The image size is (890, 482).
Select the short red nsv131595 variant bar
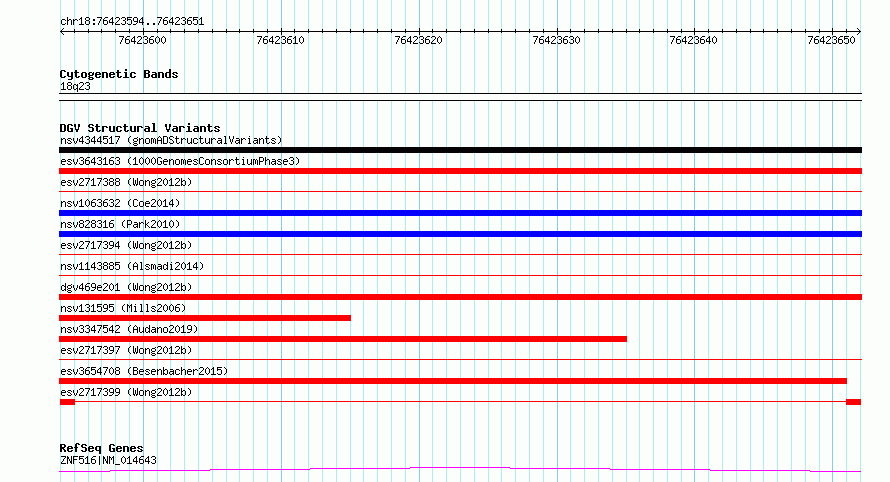click(x=205, y=318)
